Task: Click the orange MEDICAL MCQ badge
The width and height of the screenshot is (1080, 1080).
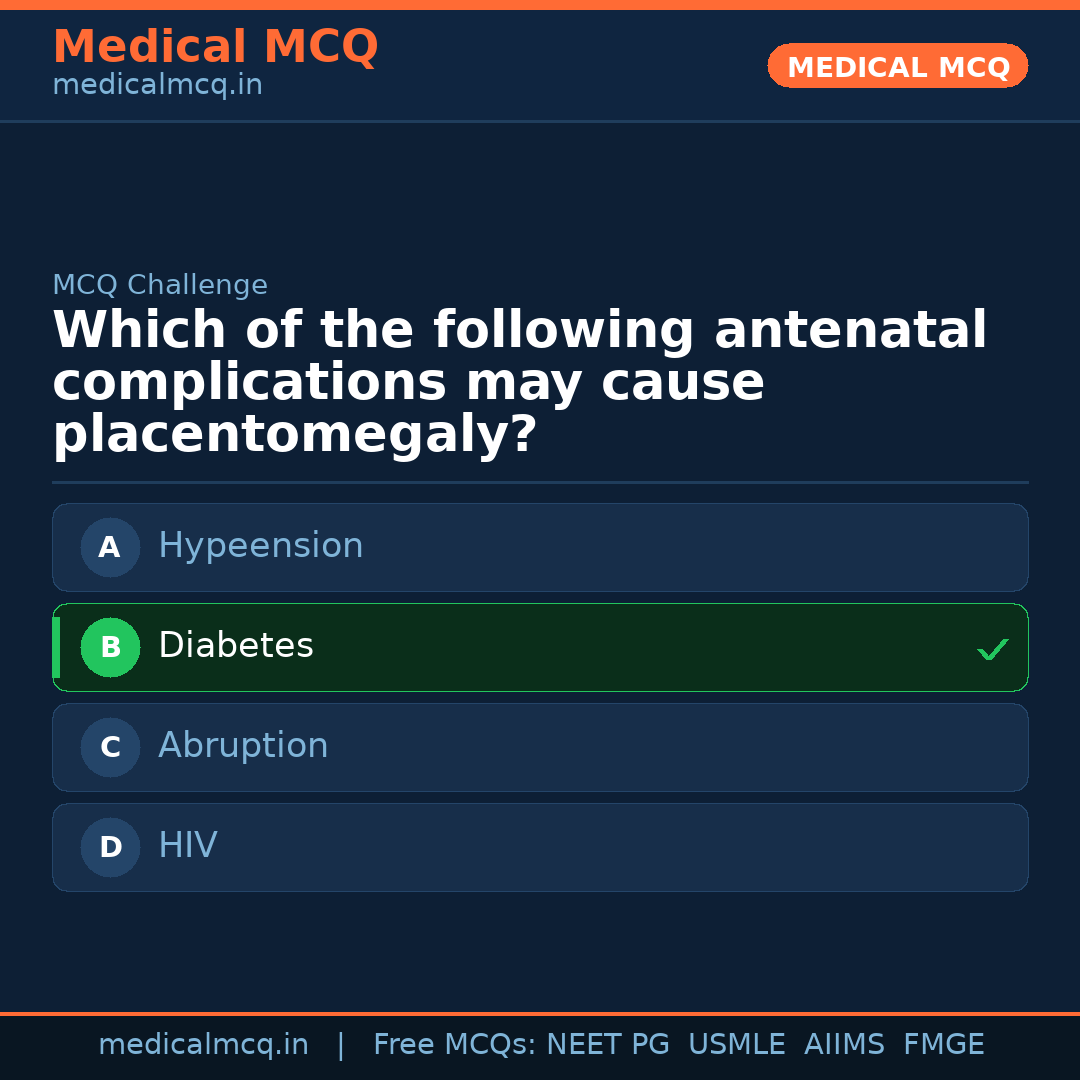Action: (x=897, y=66)
